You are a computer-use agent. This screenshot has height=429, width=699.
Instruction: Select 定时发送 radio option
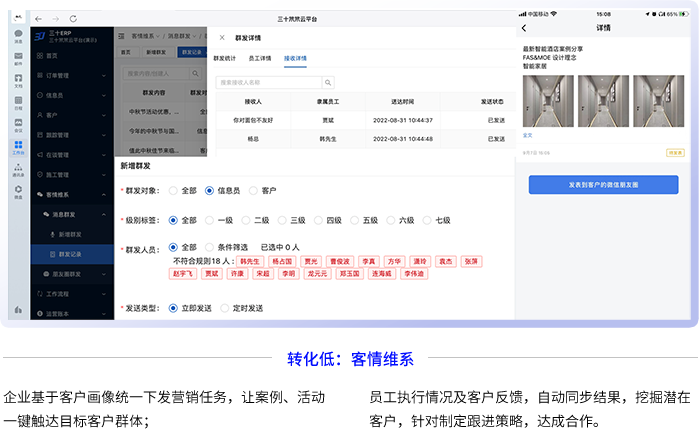click(x=226, y=308)
